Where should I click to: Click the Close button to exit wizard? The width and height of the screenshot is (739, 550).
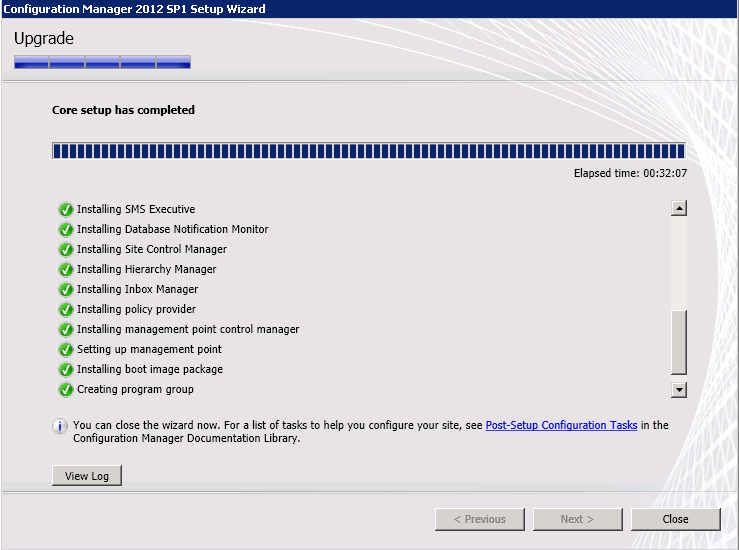pyautogui.click(x=675, y=519)
